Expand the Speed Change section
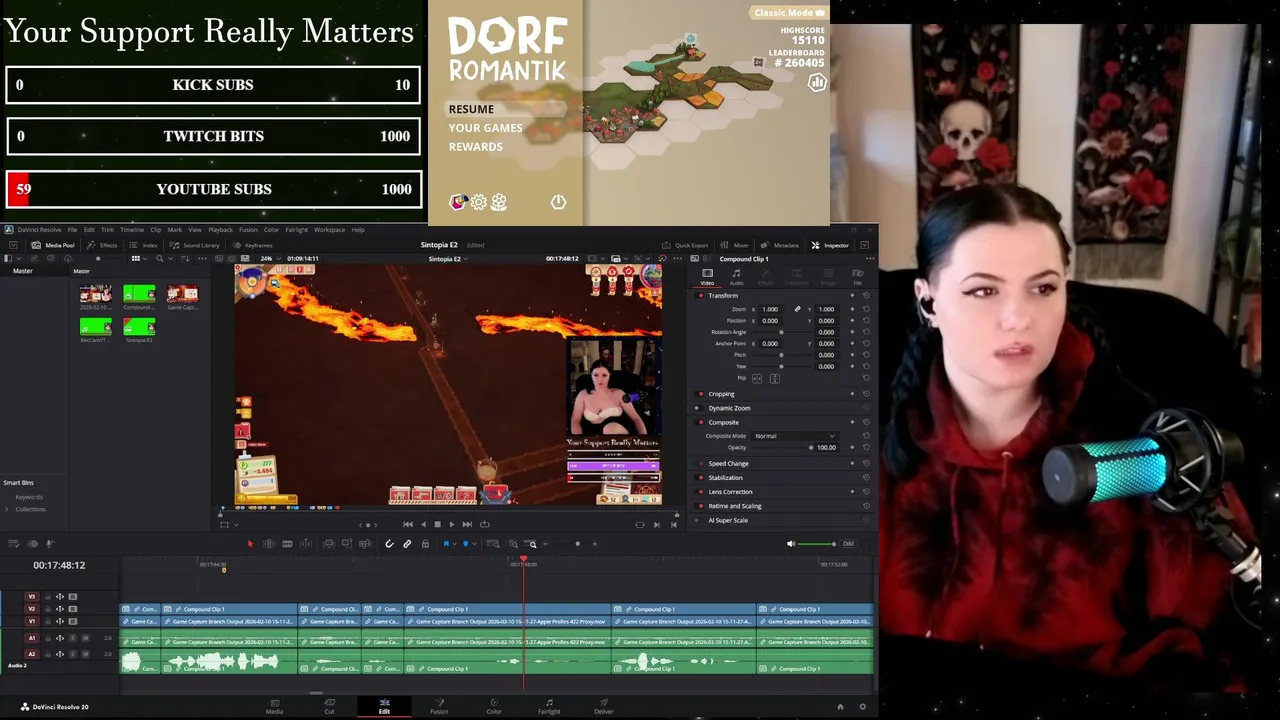This screenshot has width=1280, height=720. pyautogui.click(x=729, y=464)
